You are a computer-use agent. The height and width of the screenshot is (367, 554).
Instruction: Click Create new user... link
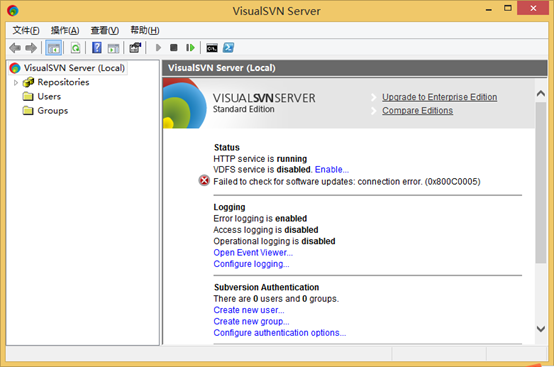[x=249, y=310]
